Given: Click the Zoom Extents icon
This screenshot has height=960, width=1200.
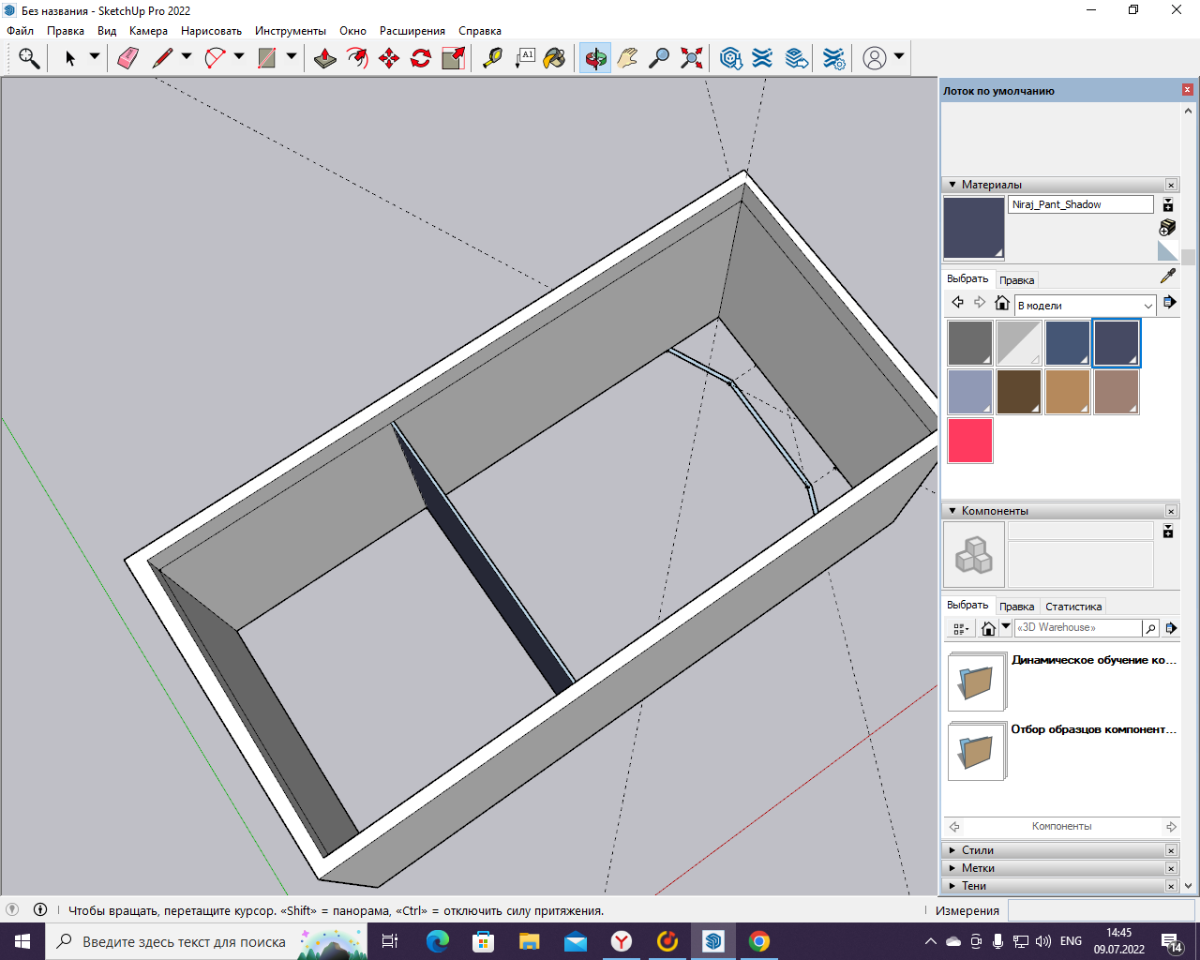Looking at the screenshot, I should click(691, 58).
